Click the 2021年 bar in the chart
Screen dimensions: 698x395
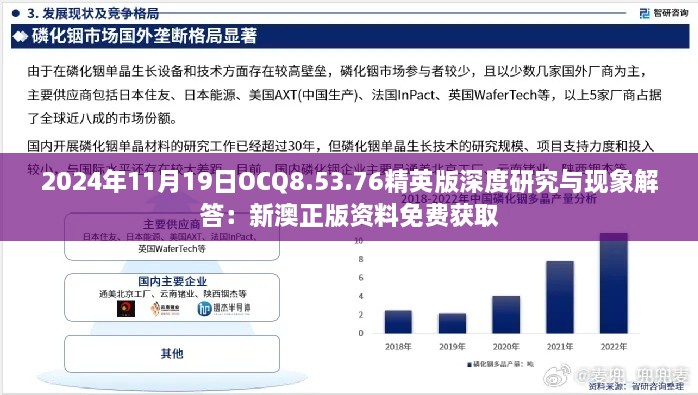[x=560, y=297]
